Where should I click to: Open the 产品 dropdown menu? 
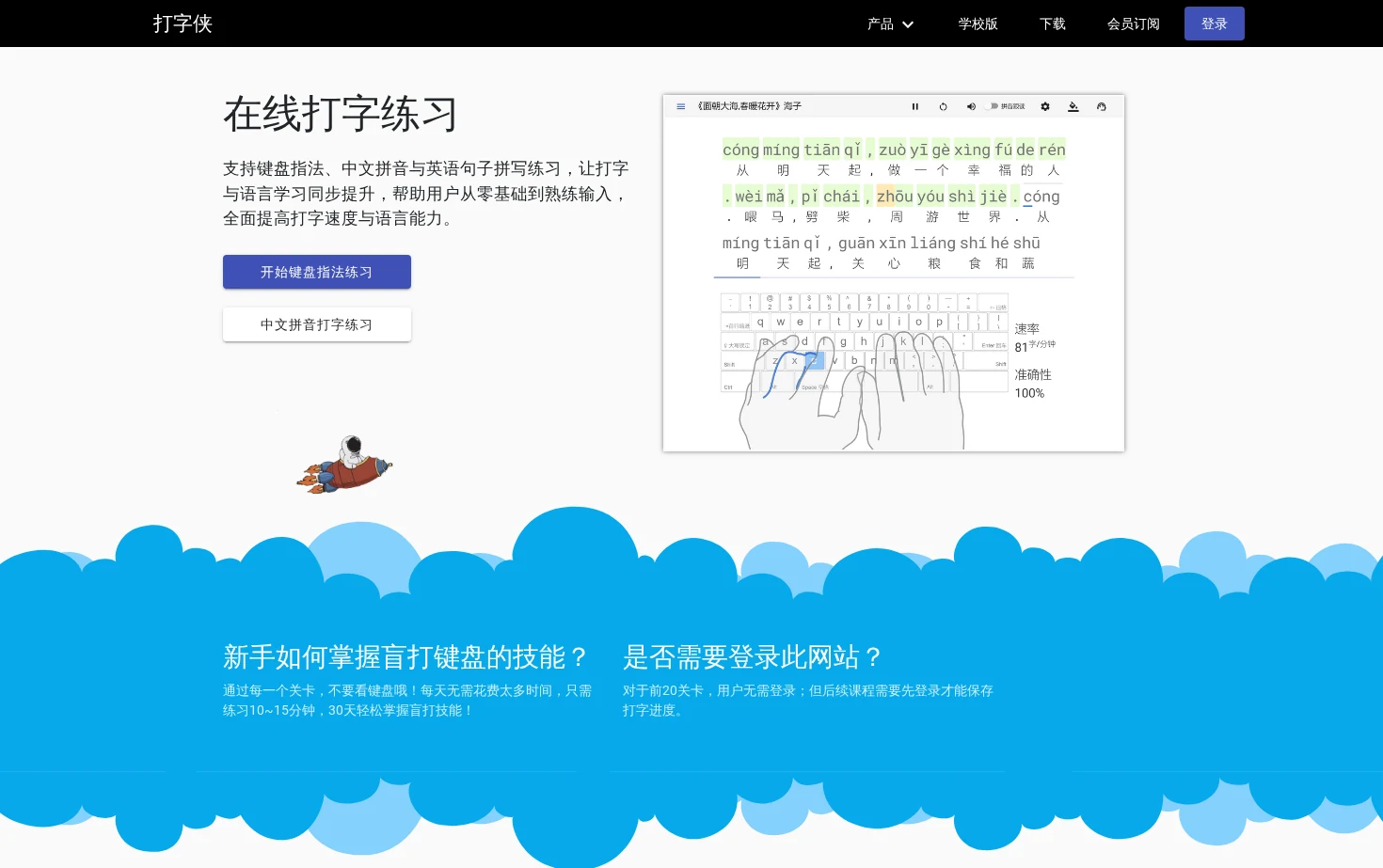click(x=890, y=24)
